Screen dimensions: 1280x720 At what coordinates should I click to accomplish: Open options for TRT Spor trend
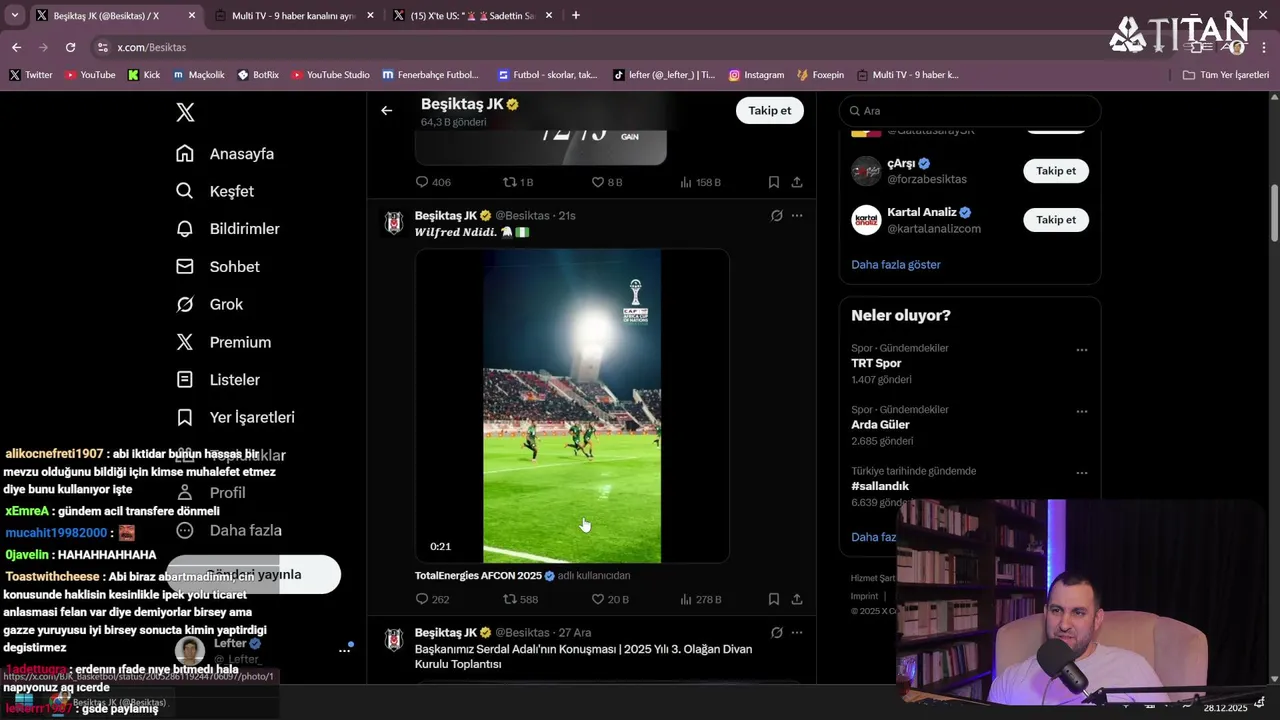point(1082,350)
